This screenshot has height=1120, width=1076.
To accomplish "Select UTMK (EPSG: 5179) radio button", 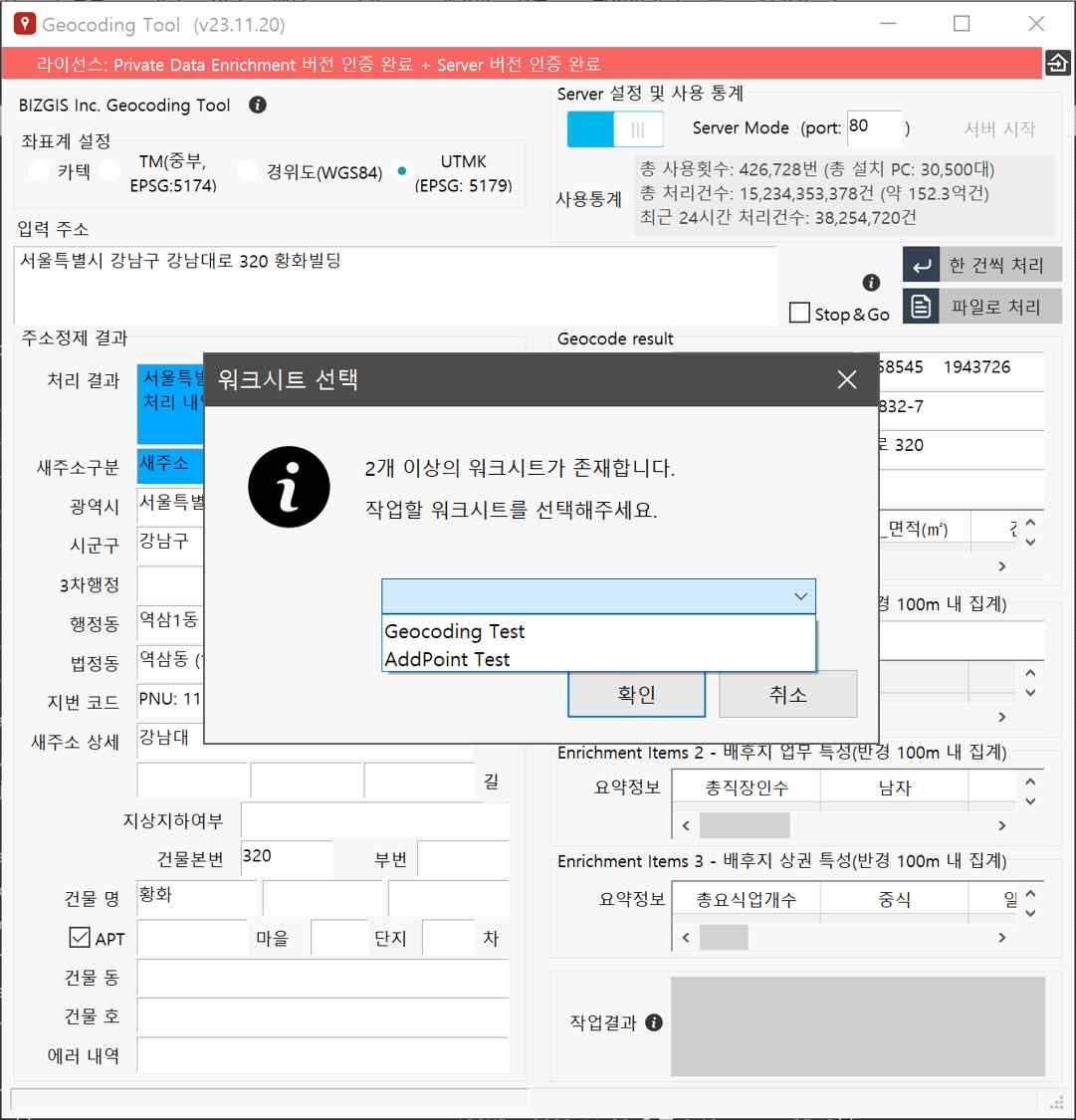I will 402,171.
